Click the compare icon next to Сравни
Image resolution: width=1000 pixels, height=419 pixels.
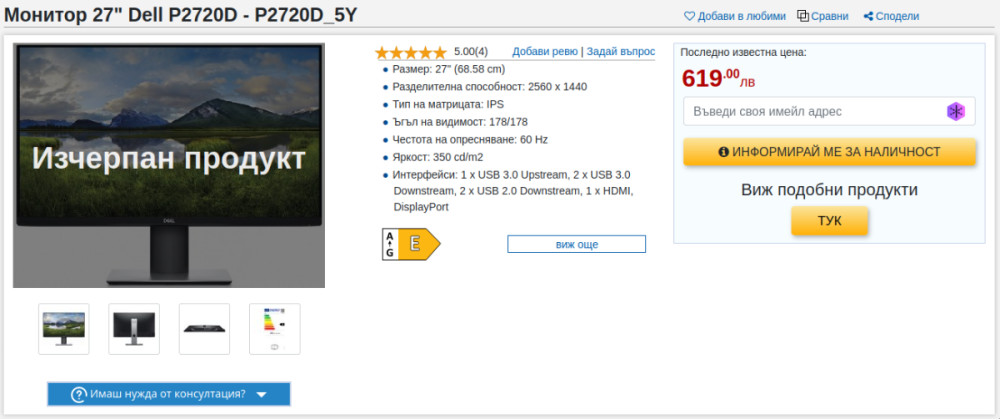click(x=803, y=16)
